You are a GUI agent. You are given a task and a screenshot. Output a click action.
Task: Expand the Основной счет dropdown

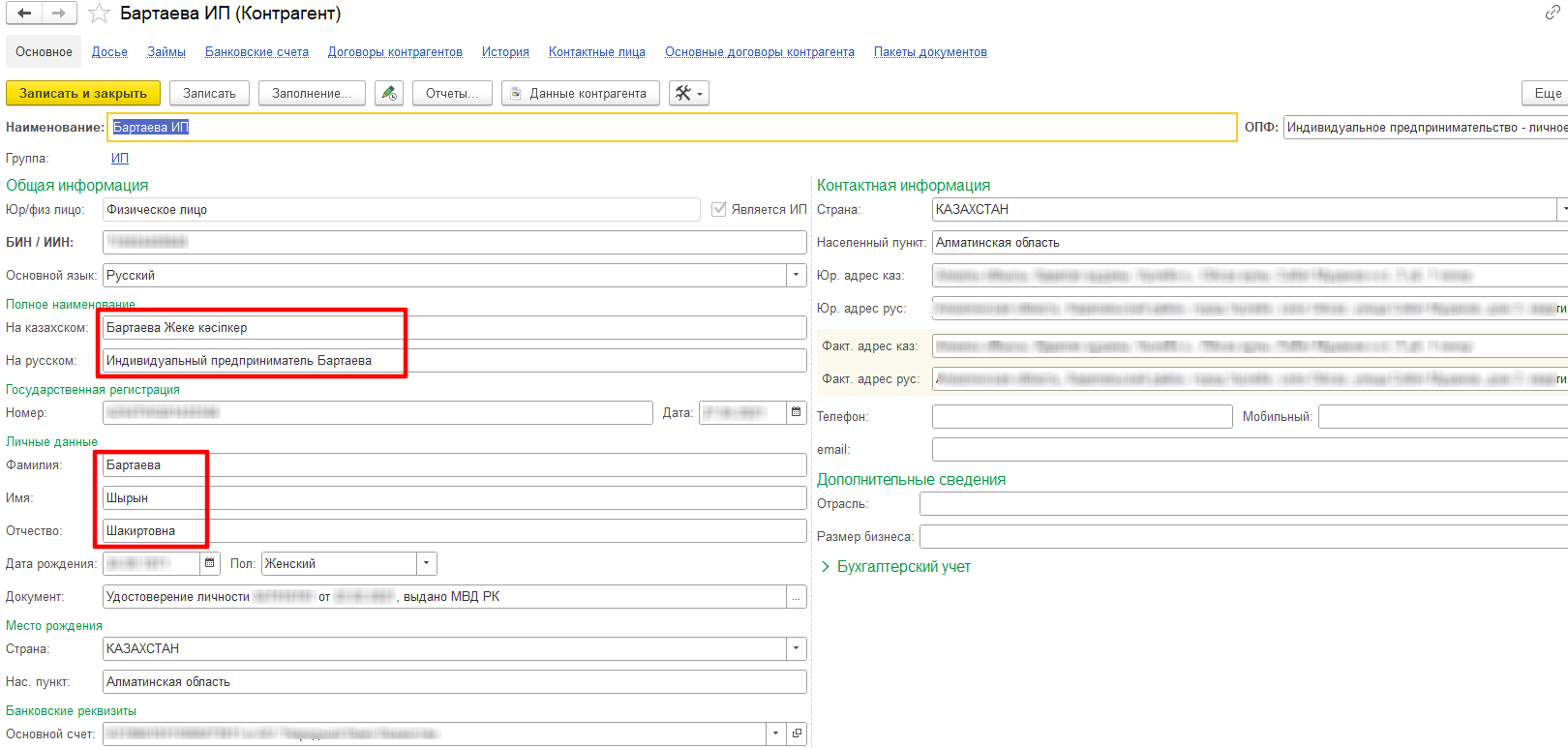[775, 734]
